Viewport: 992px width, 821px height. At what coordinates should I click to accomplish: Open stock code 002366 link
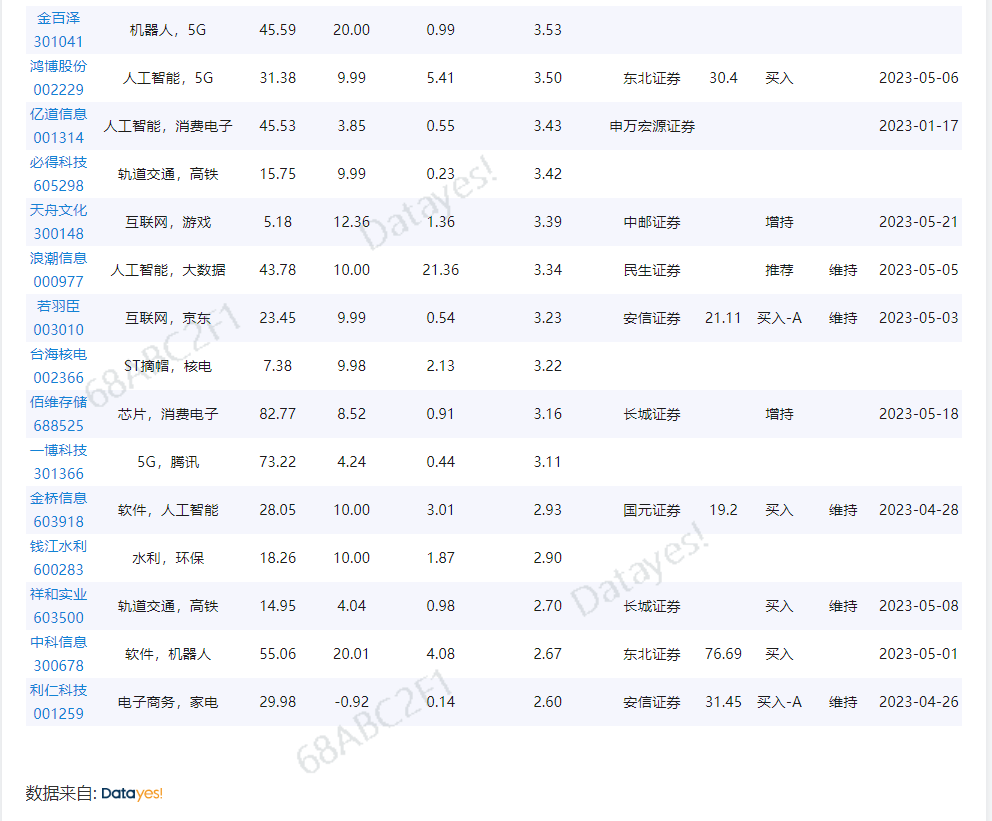point(58,378)
